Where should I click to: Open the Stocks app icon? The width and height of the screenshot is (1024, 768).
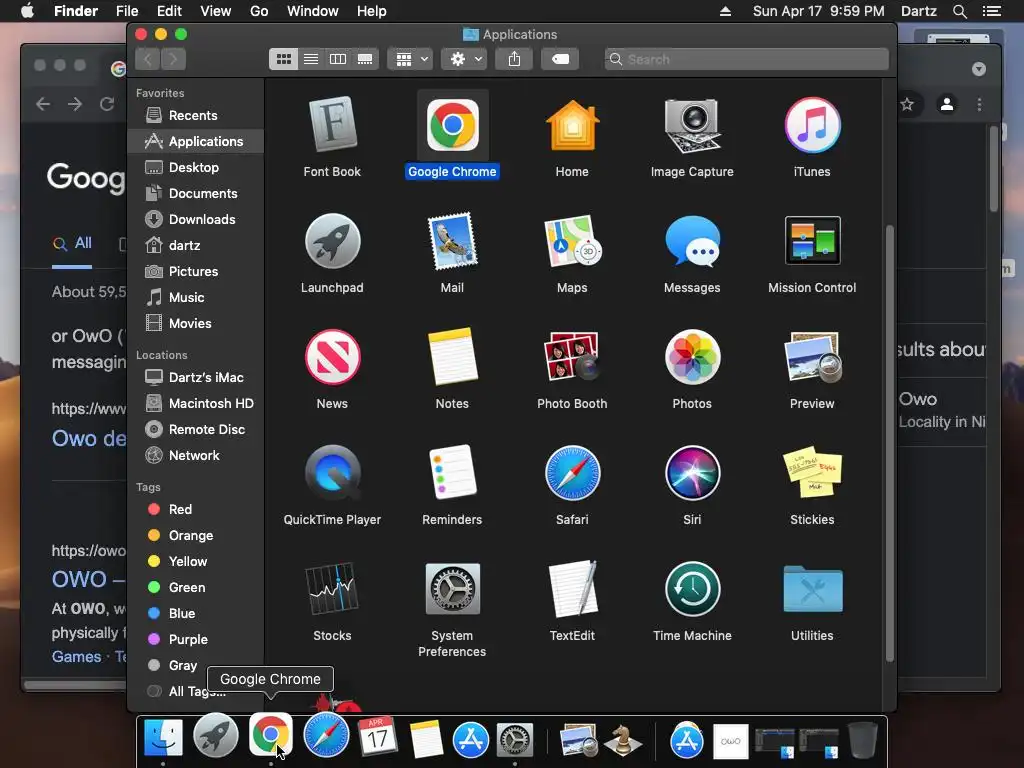[x=332, y=588]
